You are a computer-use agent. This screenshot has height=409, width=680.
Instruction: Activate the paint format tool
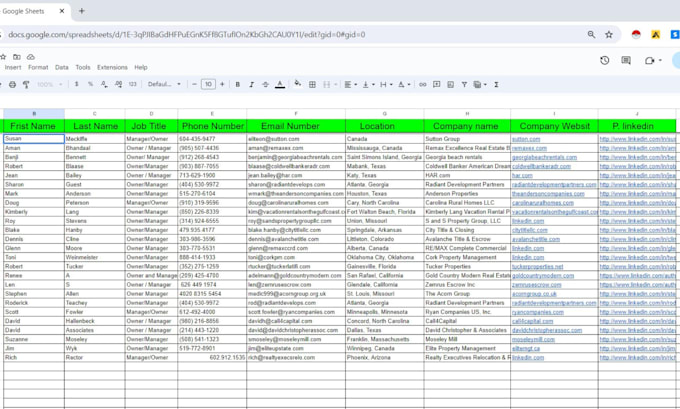click(26, 85)
